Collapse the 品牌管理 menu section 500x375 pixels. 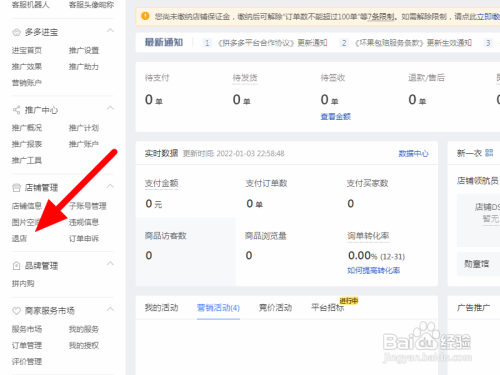[x=110, y=264]
